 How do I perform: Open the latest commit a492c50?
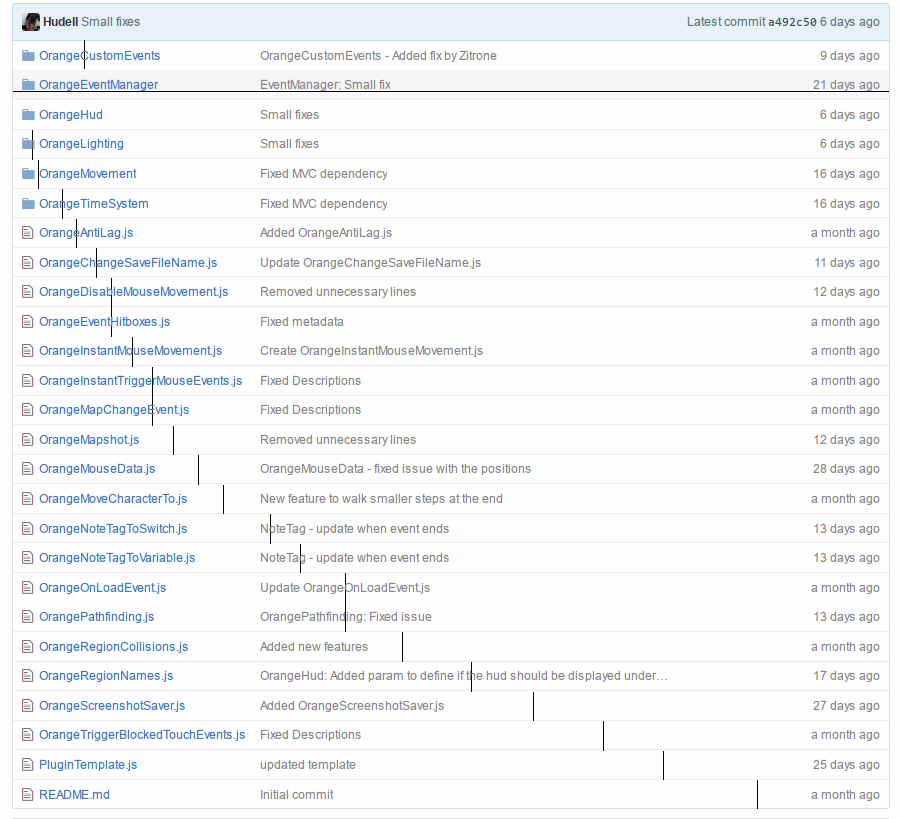[x=792, y=22]
